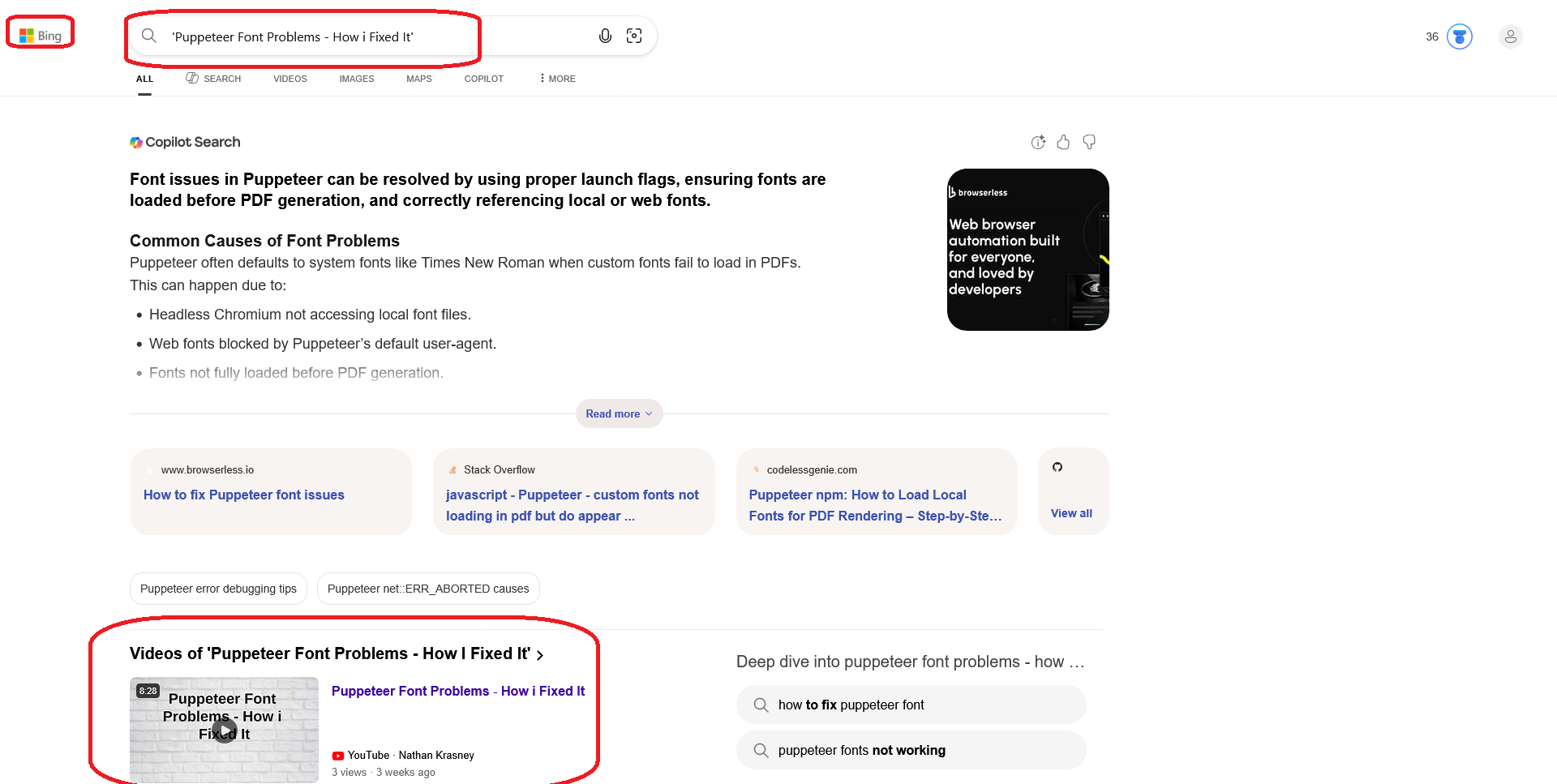Click 'Puppeteer error debugging tips' suggestion chip
Image resolution: width=1557 pixels, height=784 pixels.
pos(217,589)
